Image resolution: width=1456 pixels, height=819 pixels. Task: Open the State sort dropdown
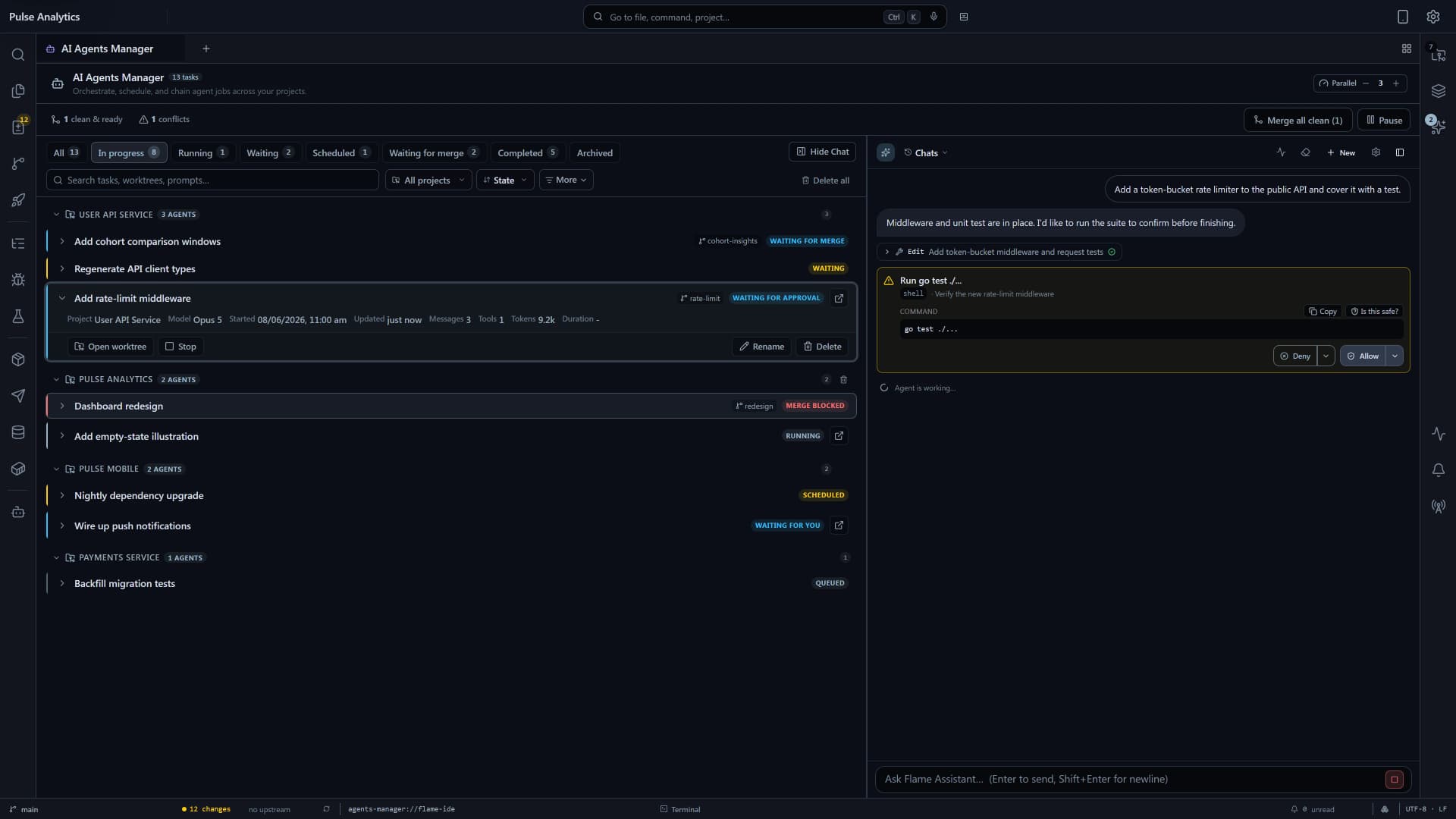[x=505, y=180]
